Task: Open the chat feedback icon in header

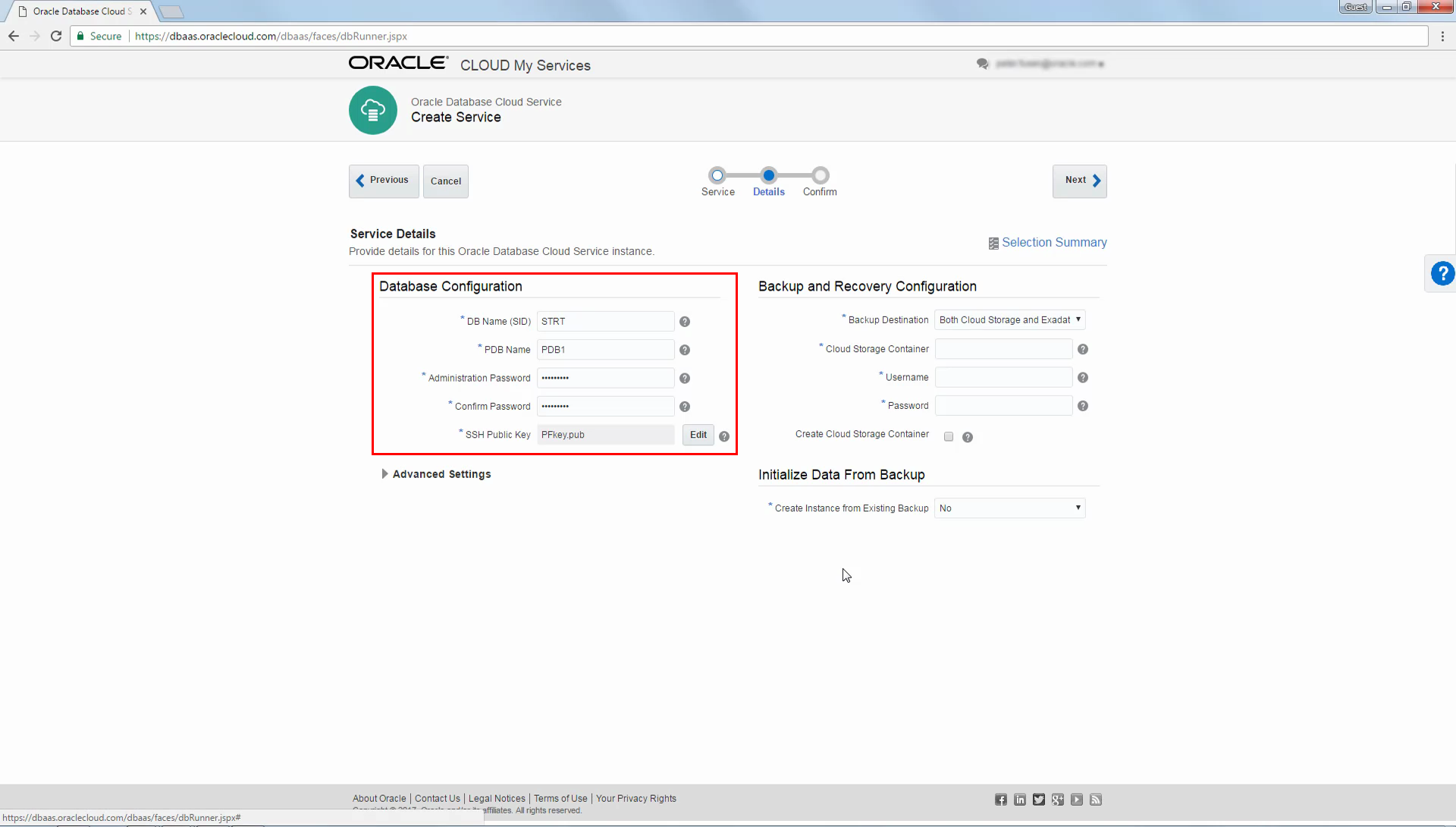Action: coord(983,64)
